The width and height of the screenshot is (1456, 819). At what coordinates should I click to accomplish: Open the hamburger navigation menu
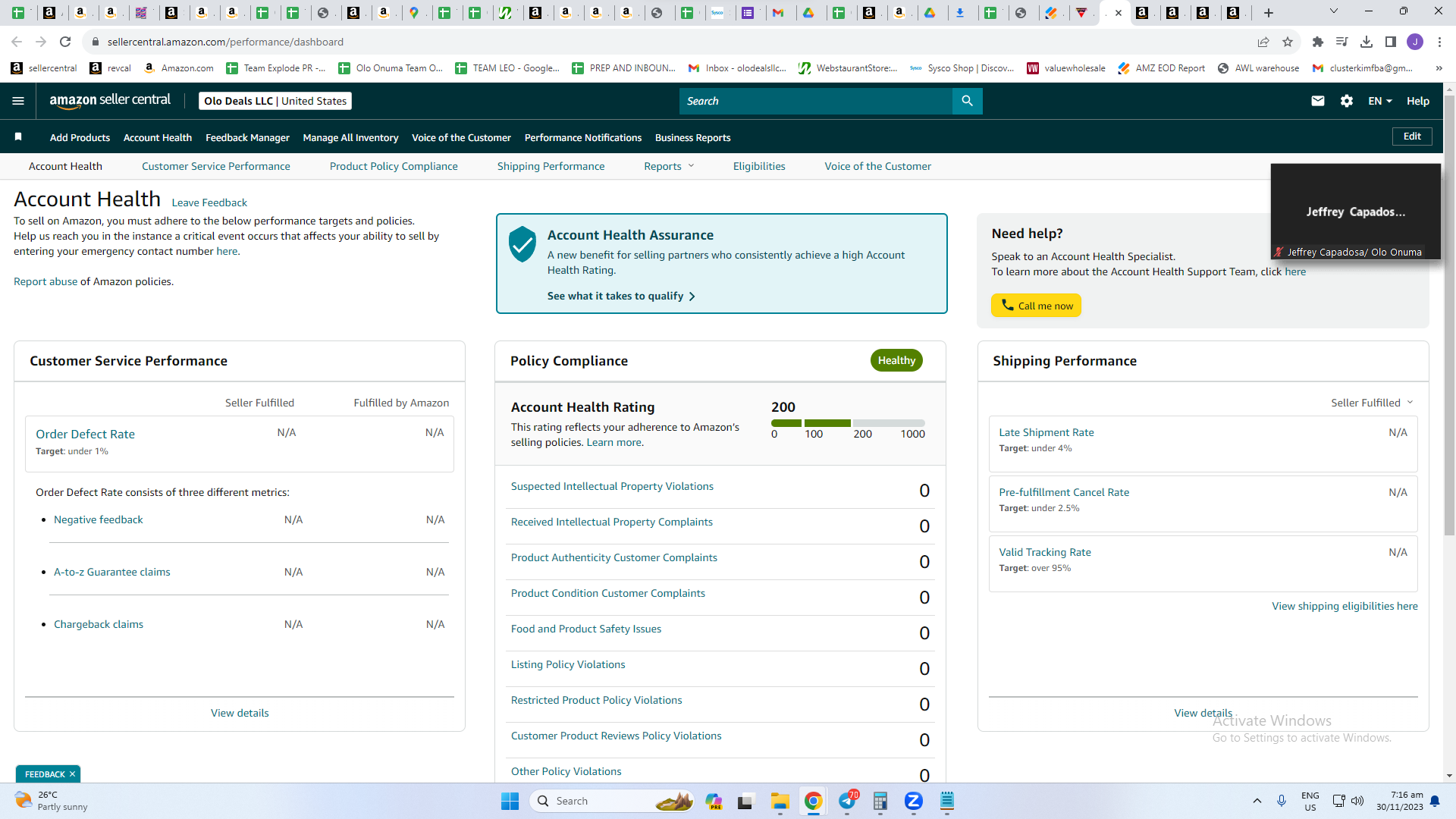coord(18,101)
